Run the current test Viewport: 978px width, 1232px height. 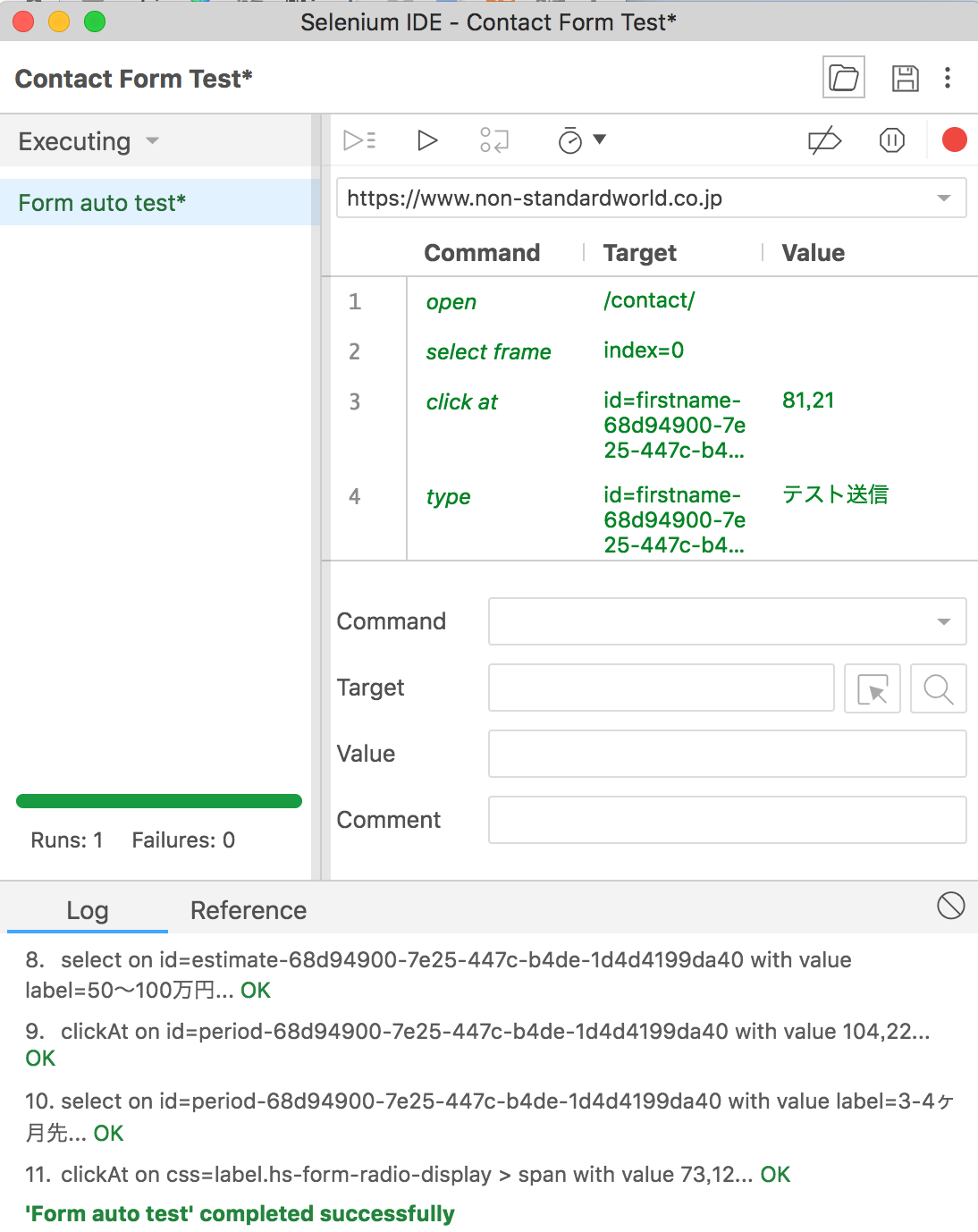pos(427,140)
